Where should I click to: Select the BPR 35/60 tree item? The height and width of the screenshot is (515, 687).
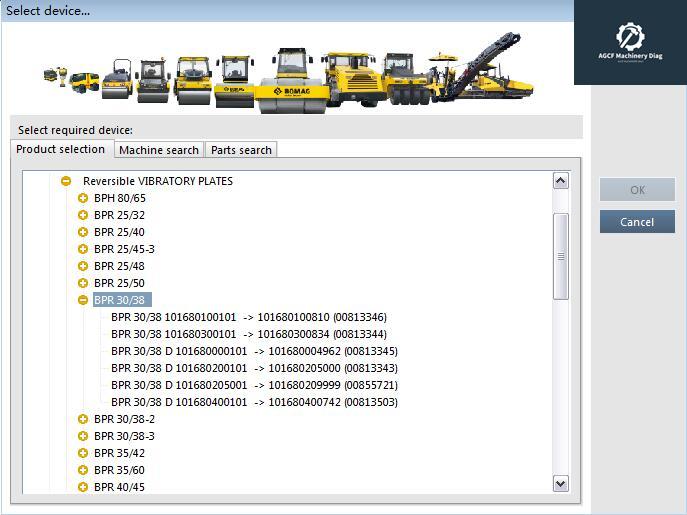click(119, 470)
